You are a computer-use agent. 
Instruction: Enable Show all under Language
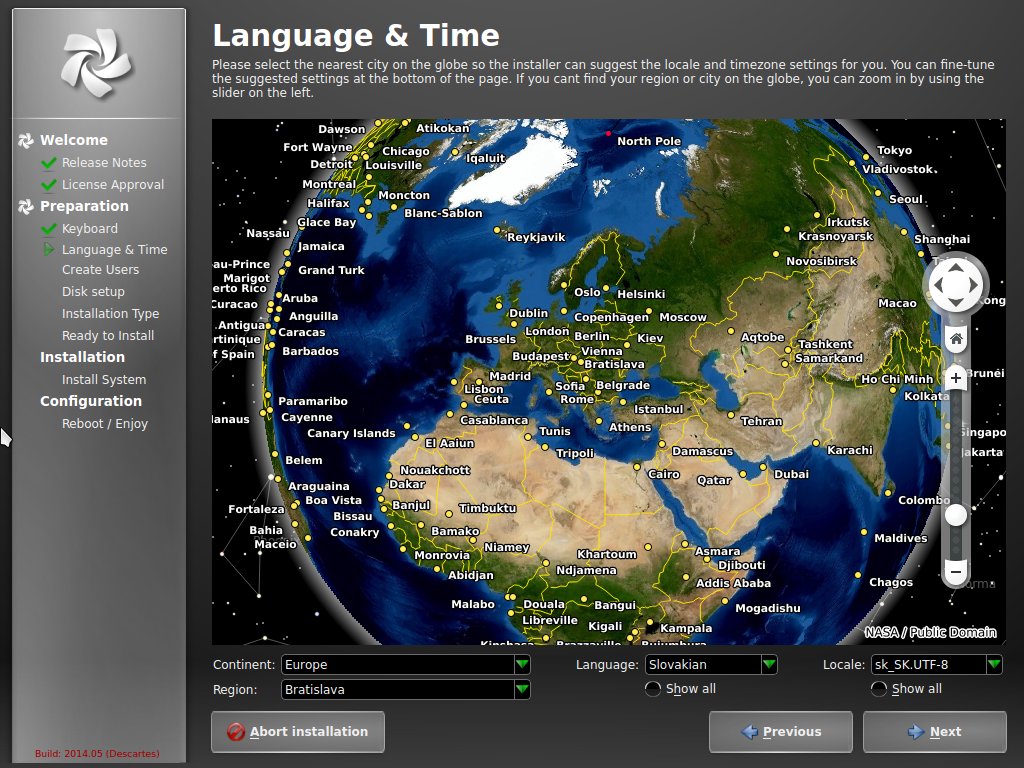click(x=653, y=689)
